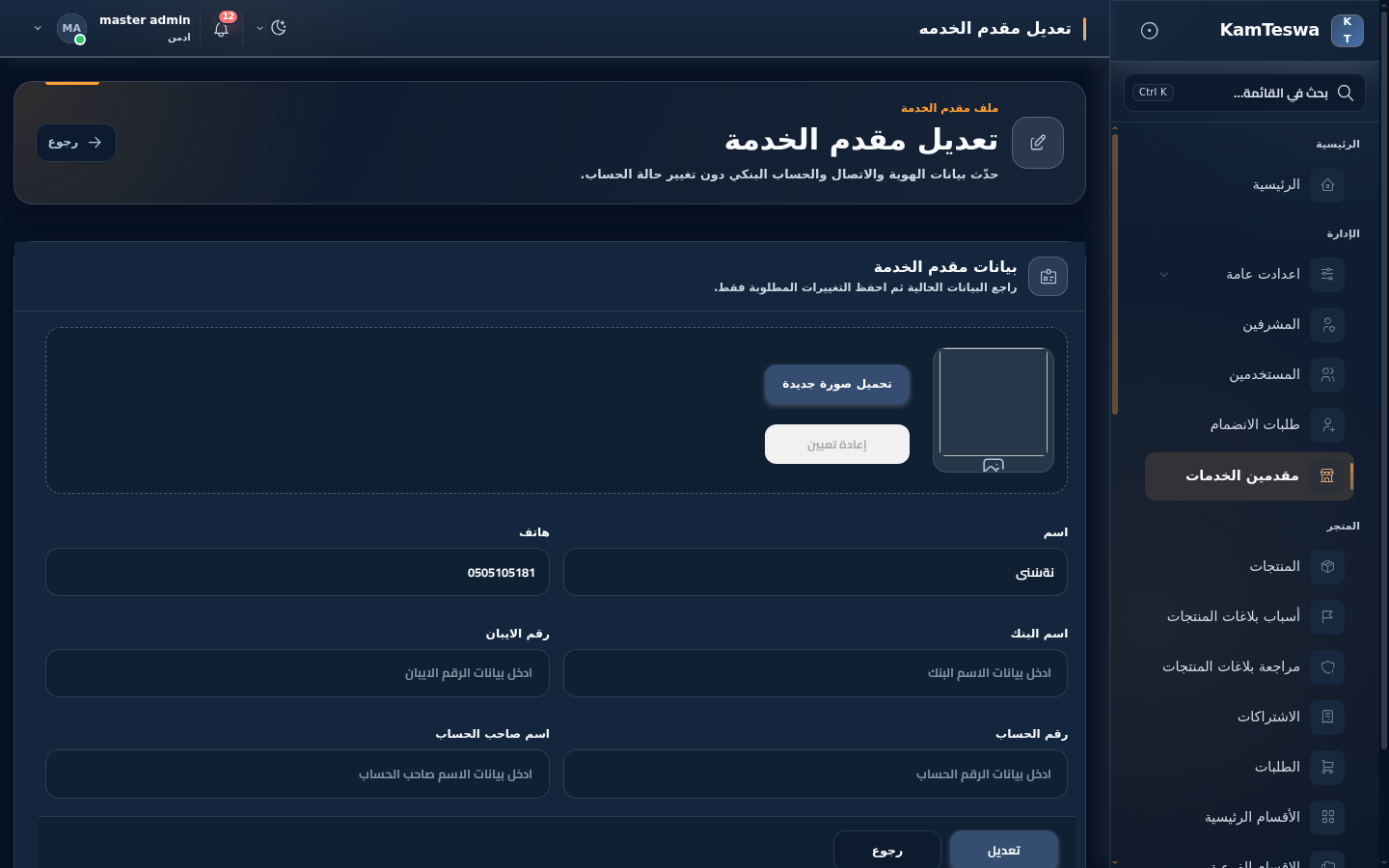Viewport: 1389px width, 868px height.
Task: Click the KamTeswa brand name
Action: pos(1269,30)
